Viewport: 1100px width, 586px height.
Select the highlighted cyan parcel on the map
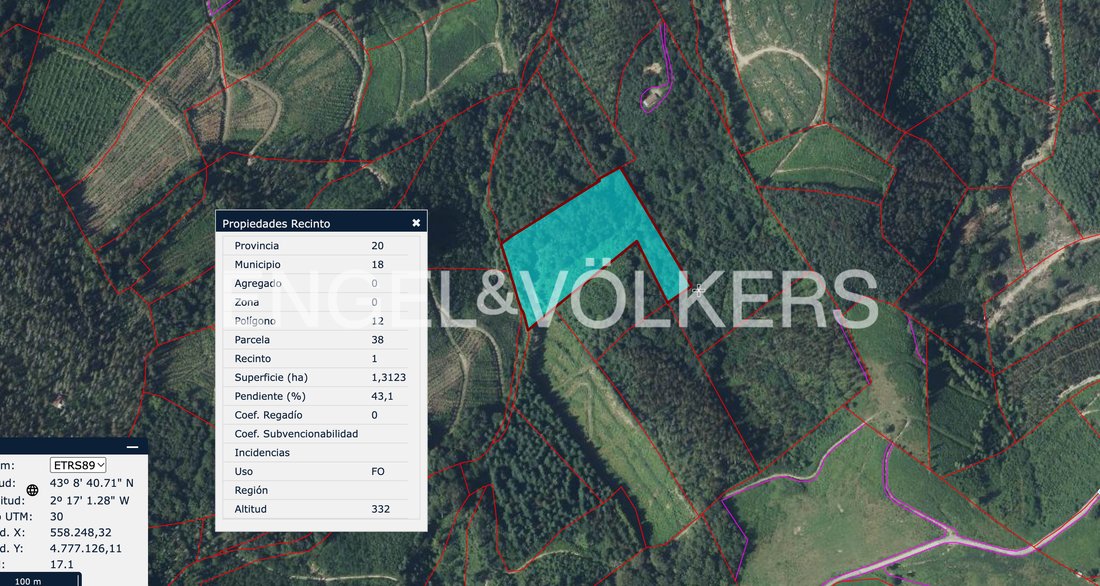tap(581, 239)
